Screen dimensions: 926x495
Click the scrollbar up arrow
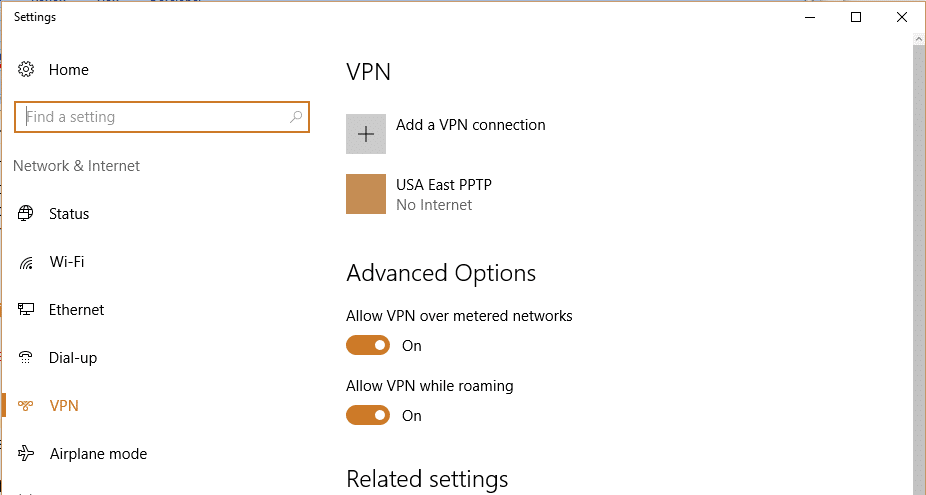point(919,39)
